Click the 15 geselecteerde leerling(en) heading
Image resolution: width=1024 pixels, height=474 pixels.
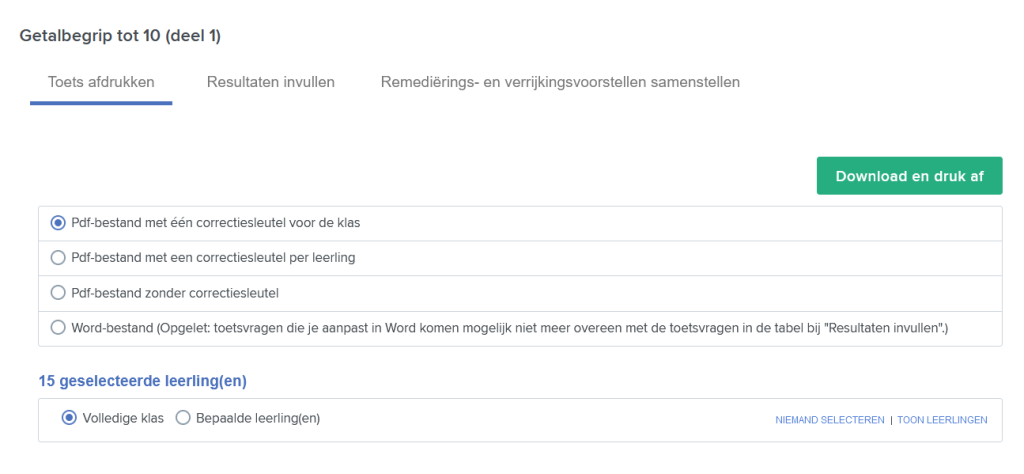(x=142, y=381)
